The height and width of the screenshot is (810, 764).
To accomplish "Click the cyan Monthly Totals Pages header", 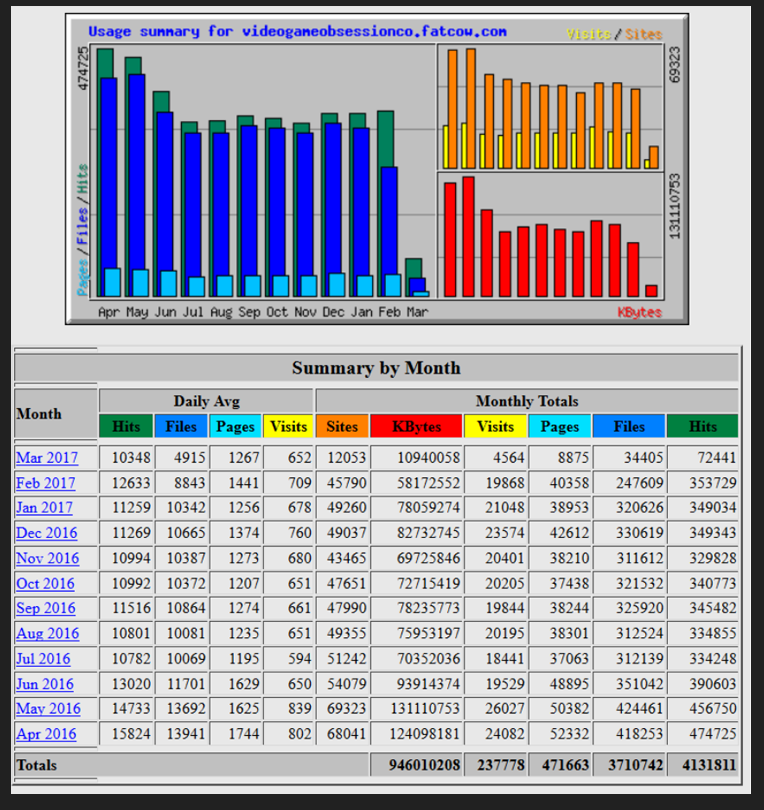I will coord(559,426).
